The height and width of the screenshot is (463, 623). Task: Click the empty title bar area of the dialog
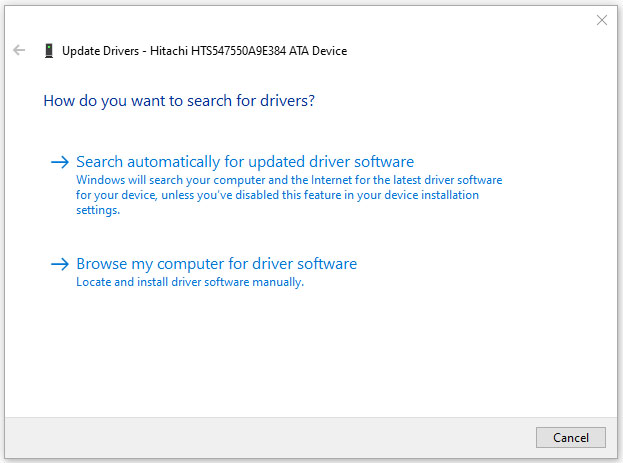click(300, 20)
